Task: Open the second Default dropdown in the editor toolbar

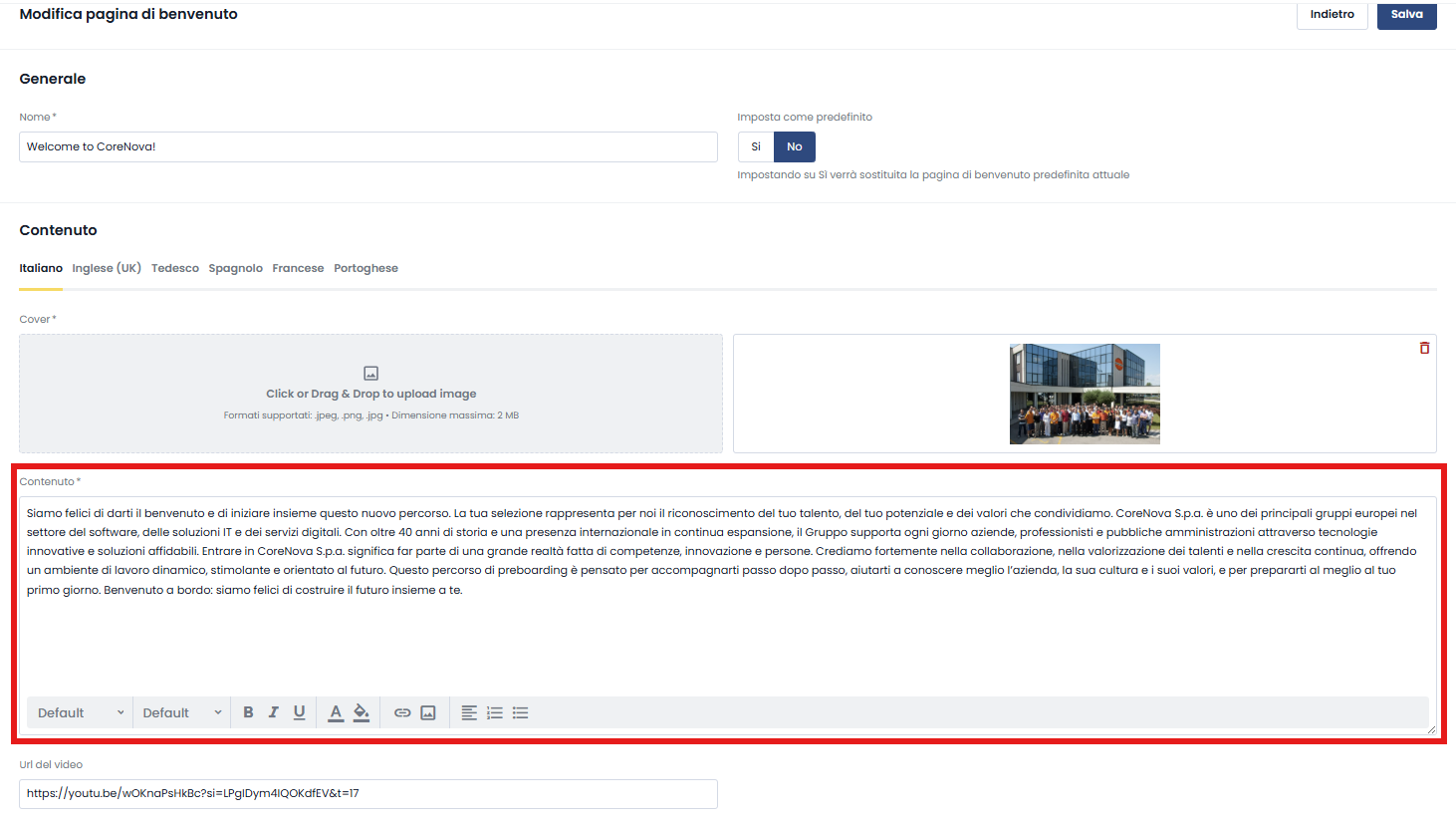Action: point(182,712)
